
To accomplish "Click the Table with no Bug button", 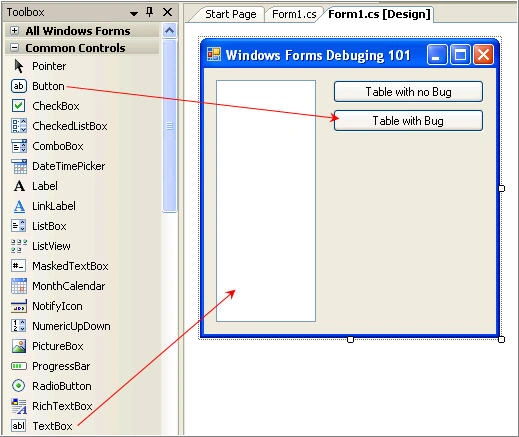I will 408,91.
